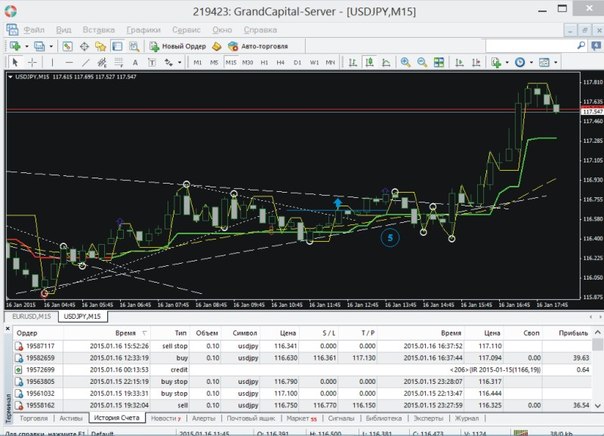Tile chart windows icon
Screen dimensions: 604x436
point(439,62)
